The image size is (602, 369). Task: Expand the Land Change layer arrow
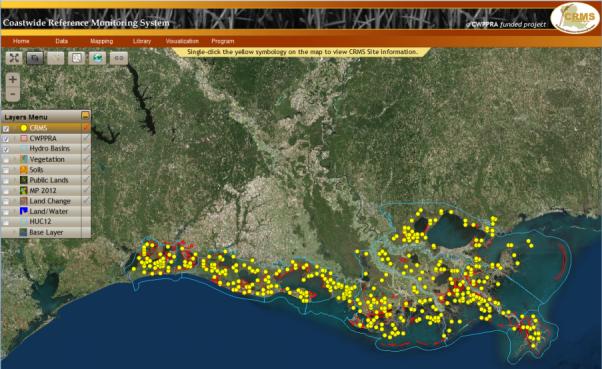[15, 201]
